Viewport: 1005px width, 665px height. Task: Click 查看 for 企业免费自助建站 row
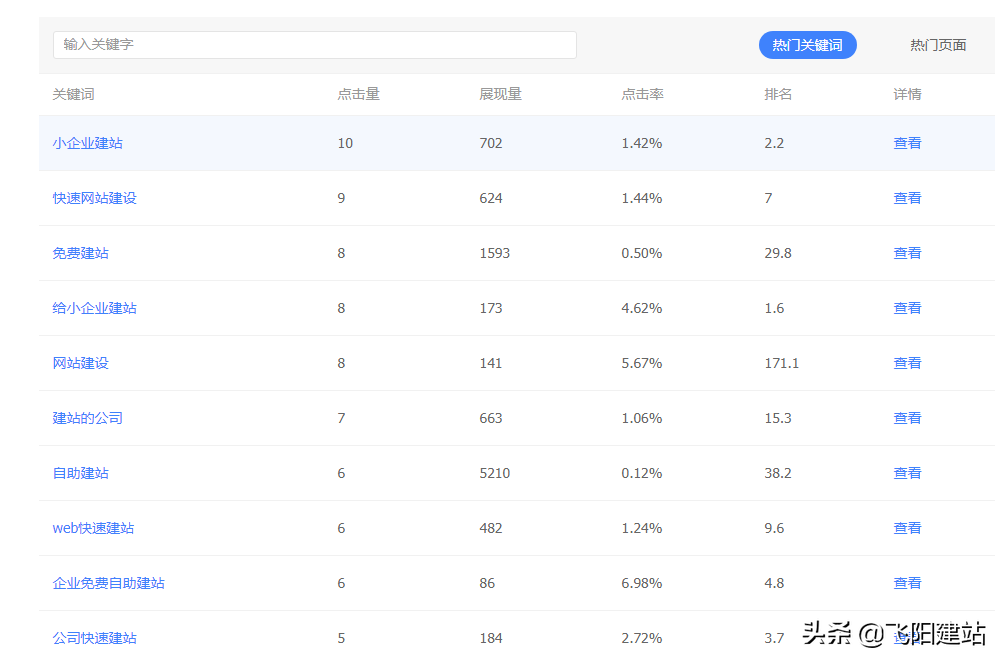click(x=908, y=583)
